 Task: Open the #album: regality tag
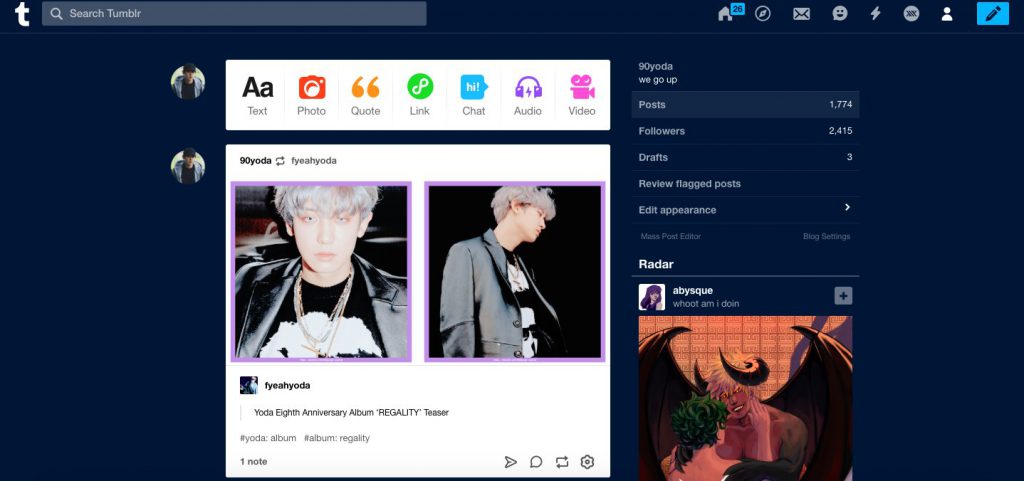click(x=337, y=438)
